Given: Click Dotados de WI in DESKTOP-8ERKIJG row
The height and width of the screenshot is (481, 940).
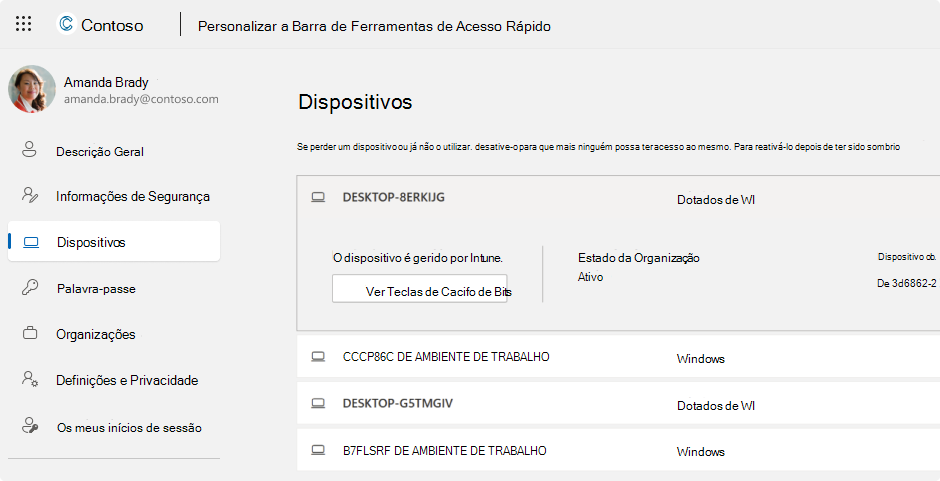Looking at the screenshot, I should (x=716, y=200).
